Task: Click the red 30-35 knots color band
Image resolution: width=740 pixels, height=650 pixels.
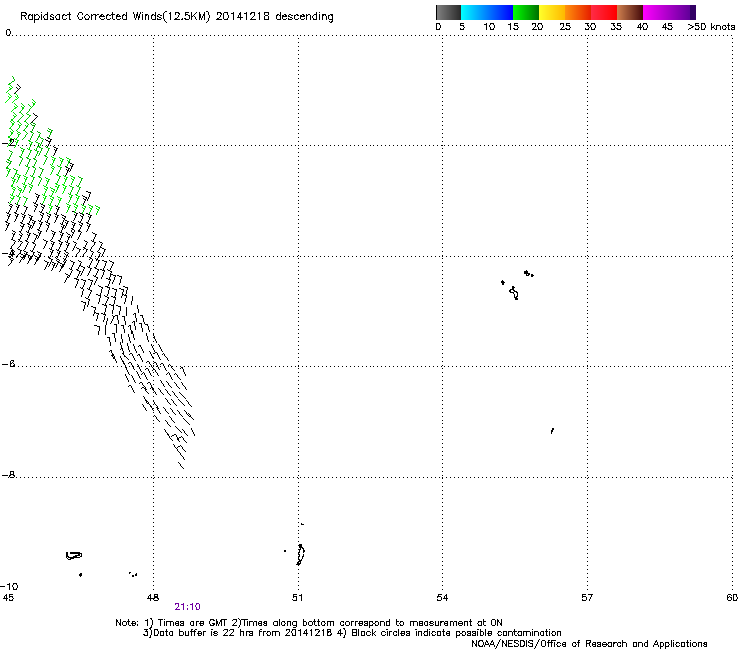Action: point(604,12)
